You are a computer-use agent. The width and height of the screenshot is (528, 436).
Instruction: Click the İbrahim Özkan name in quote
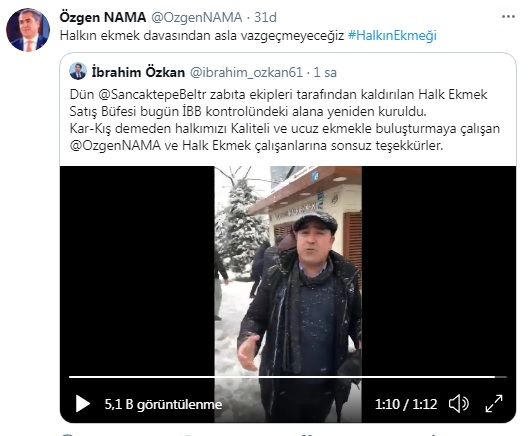138,72
